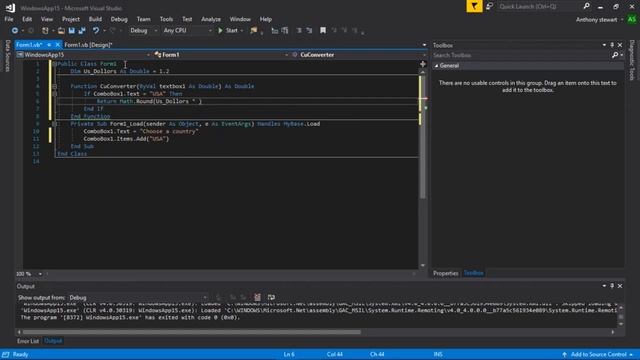Open the Data Sources side tab
Image resolution: width=640 pixels, height=360 pixels.
coord(7,56)
